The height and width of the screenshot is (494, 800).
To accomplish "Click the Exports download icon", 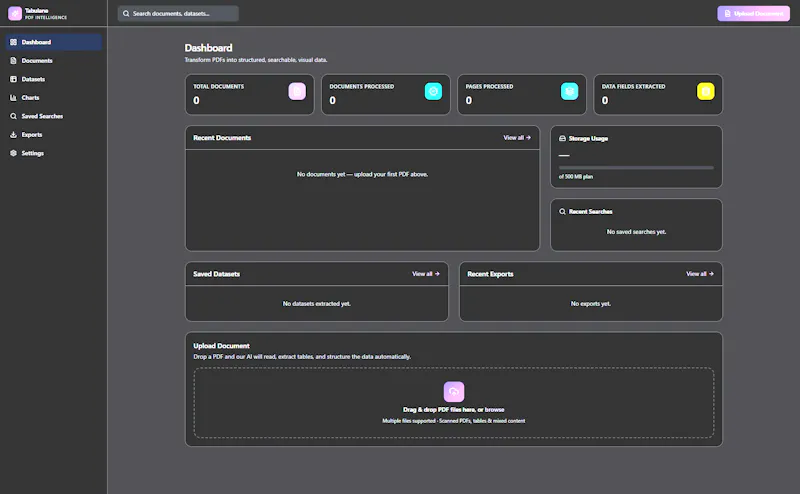I will 13,135.
